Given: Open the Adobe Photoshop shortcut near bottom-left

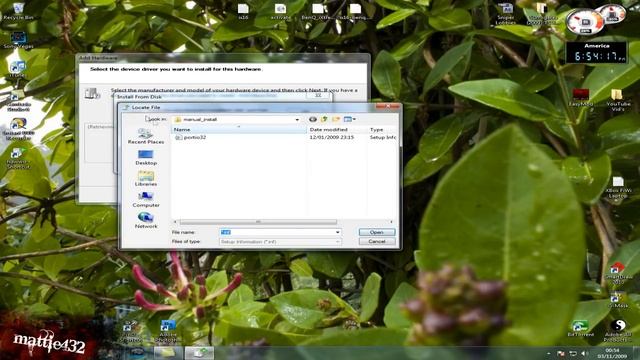Looking at the screenshot, I should click(x=168, y=331).
